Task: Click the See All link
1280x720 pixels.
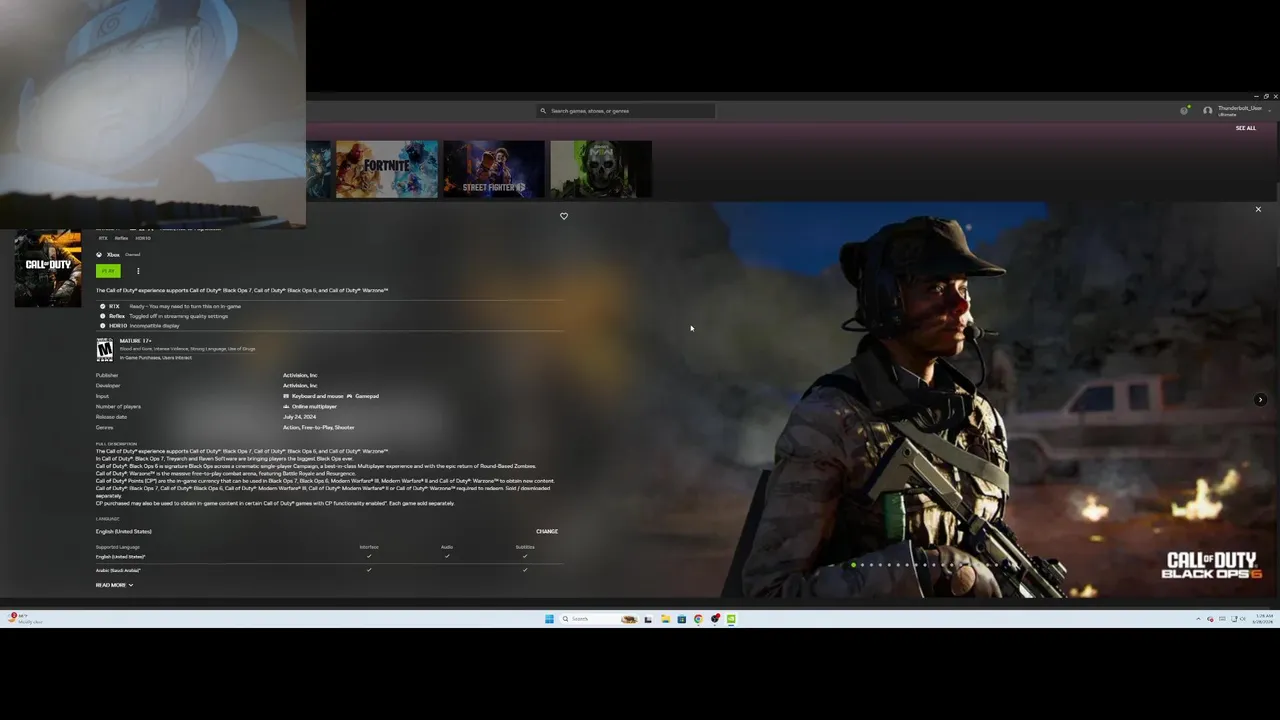Action: (x=1245, y=128)
